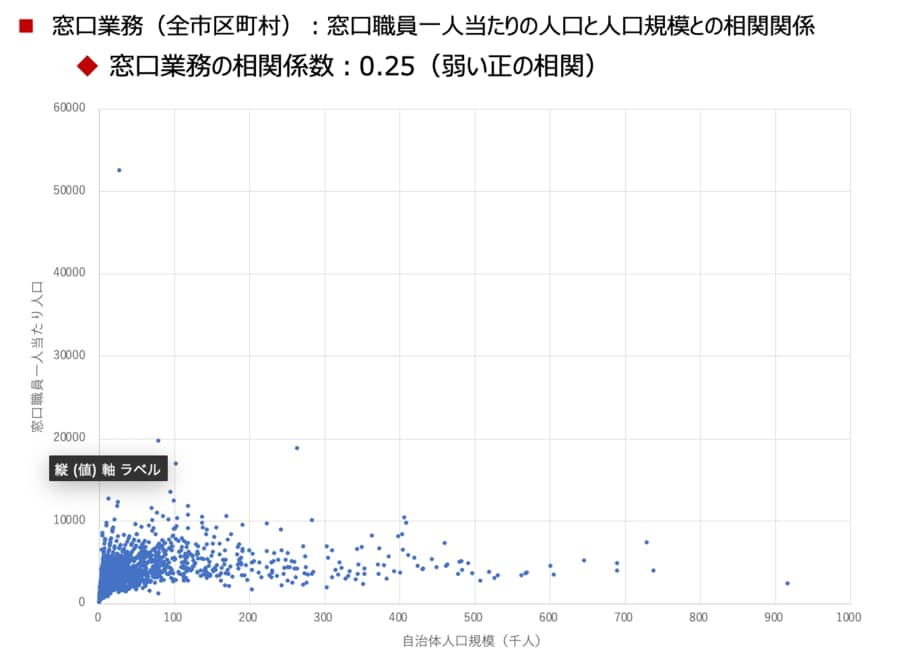The width and height of the screenshot is (900, 658).
Task: Select the 100 tick label on the x-axis
Action: pos(173,617)
